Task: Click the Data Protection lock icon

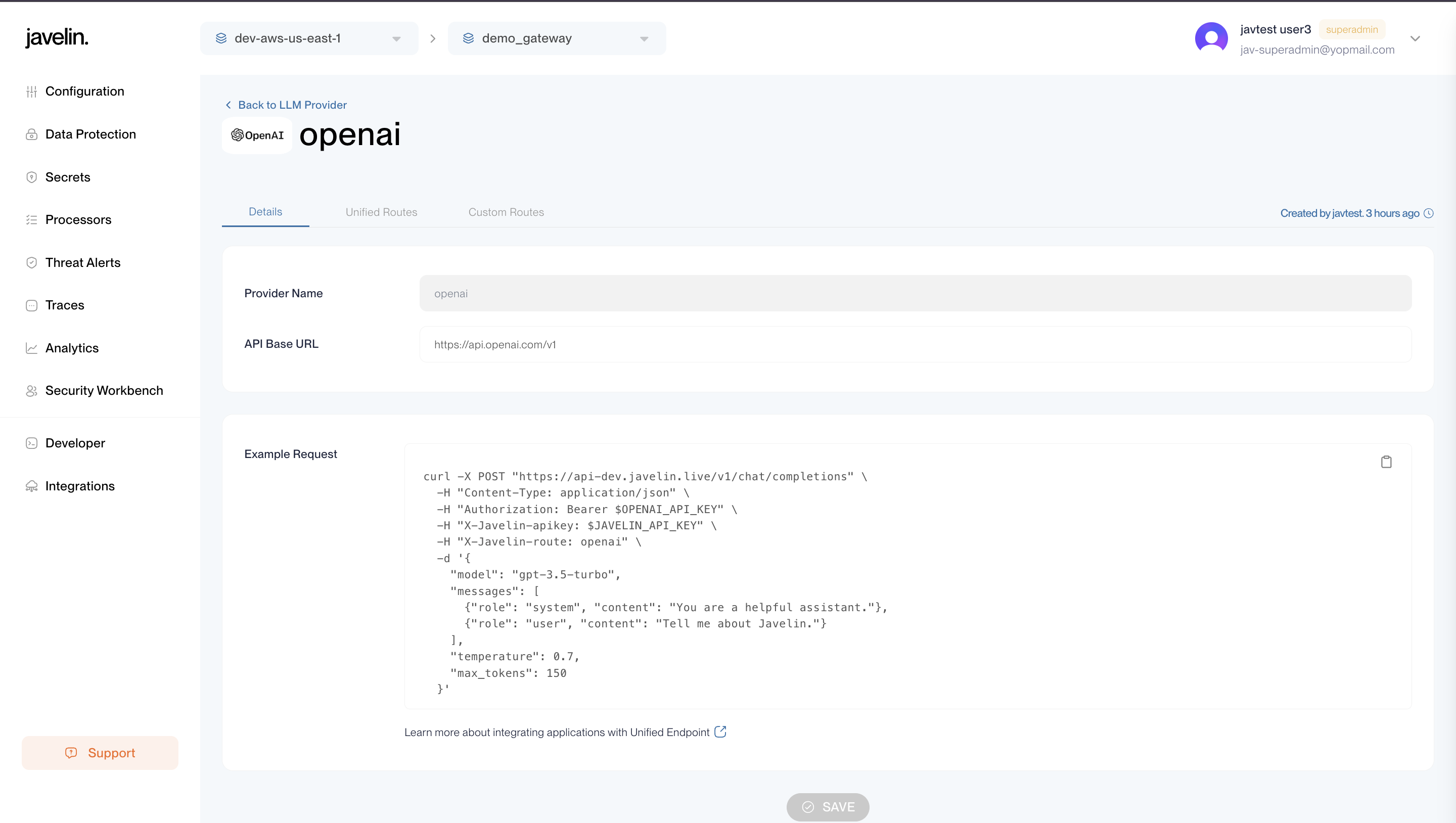Action: (32, 134)
